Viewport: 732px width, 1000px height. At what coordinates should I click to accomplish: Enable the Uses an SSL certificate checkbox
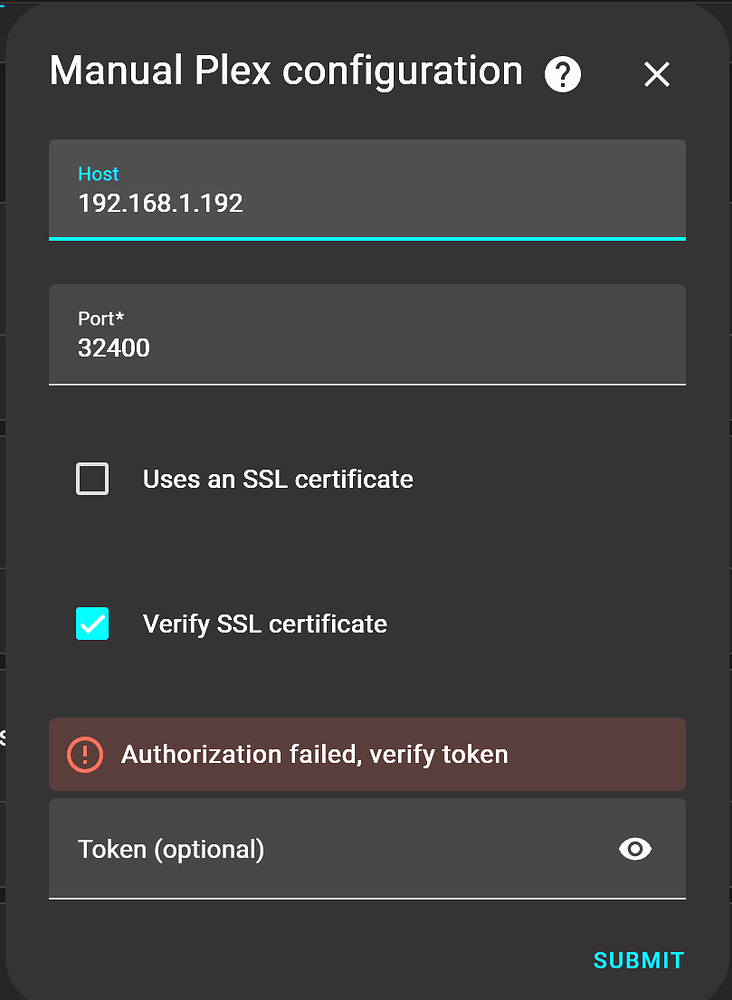(92, 479)
